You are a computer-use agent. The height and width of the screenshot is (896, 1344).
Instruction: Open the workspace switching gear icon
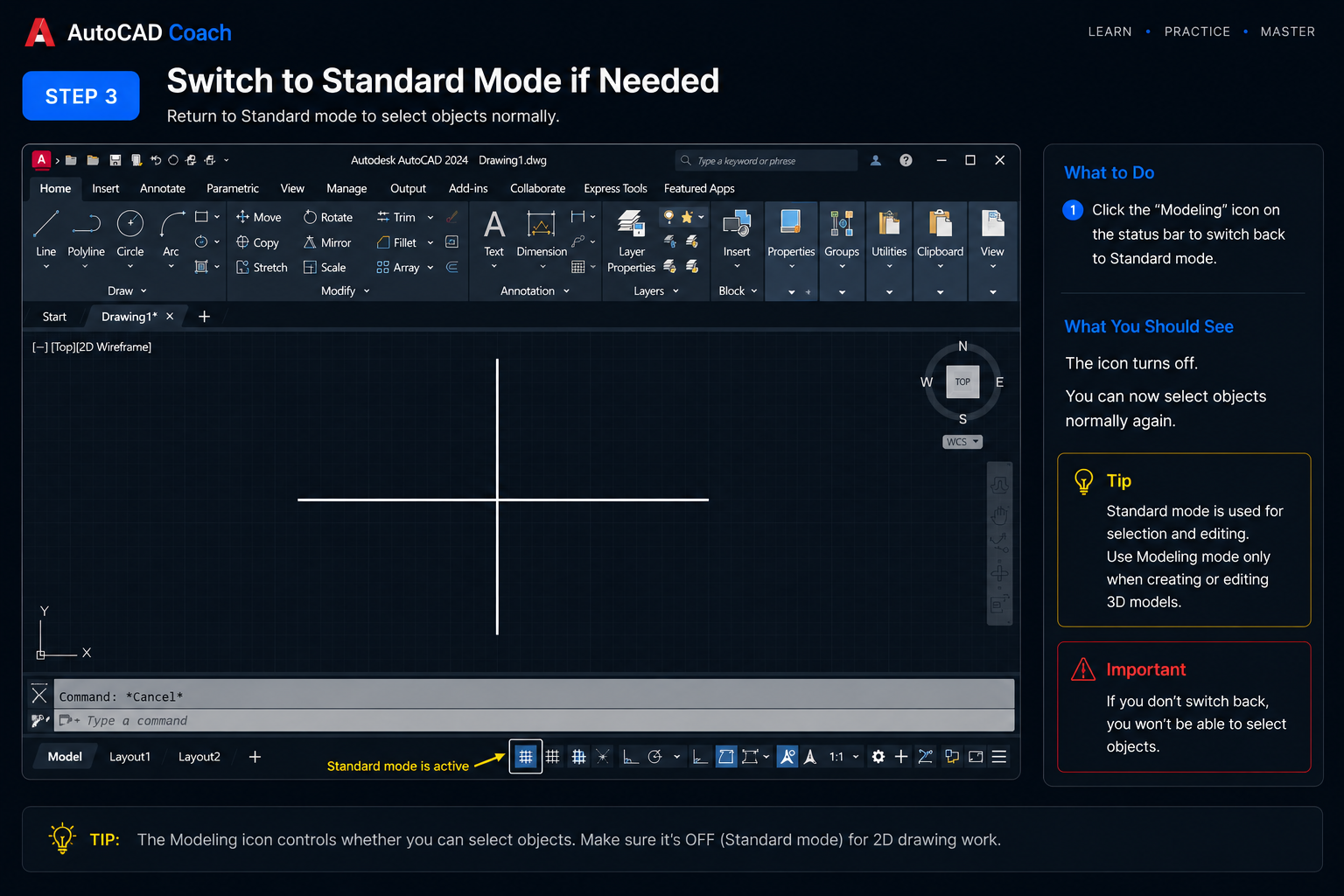[x=878, y=757]
